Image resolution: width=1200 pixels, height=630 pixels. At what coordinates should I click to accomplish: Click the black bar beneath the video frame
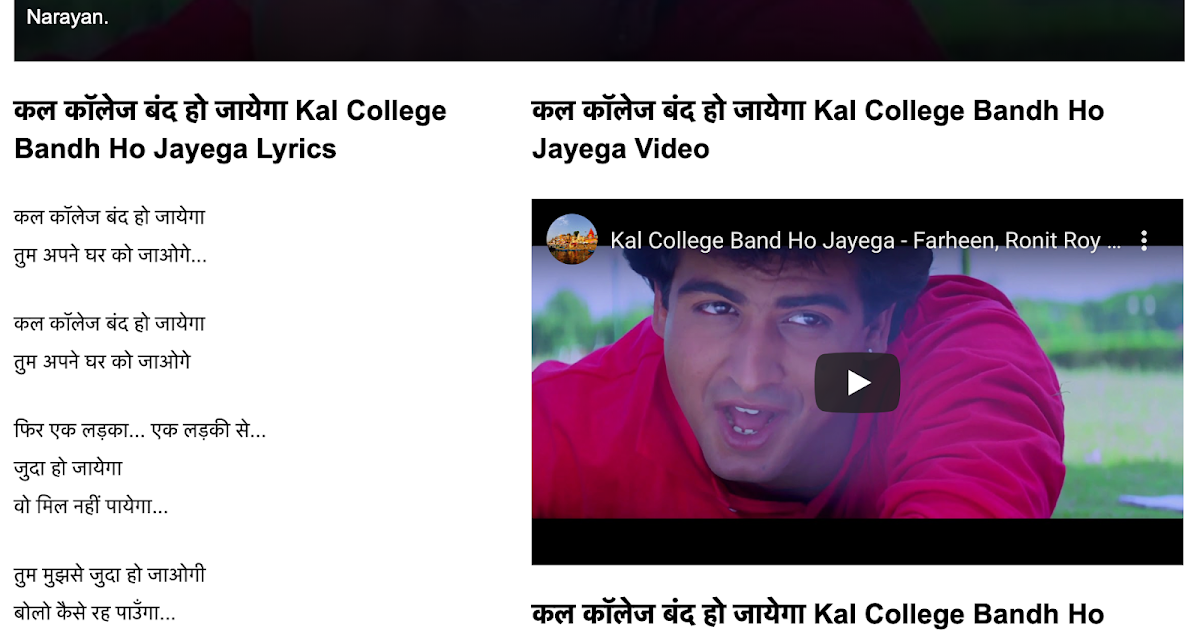[x=857, y=541]
